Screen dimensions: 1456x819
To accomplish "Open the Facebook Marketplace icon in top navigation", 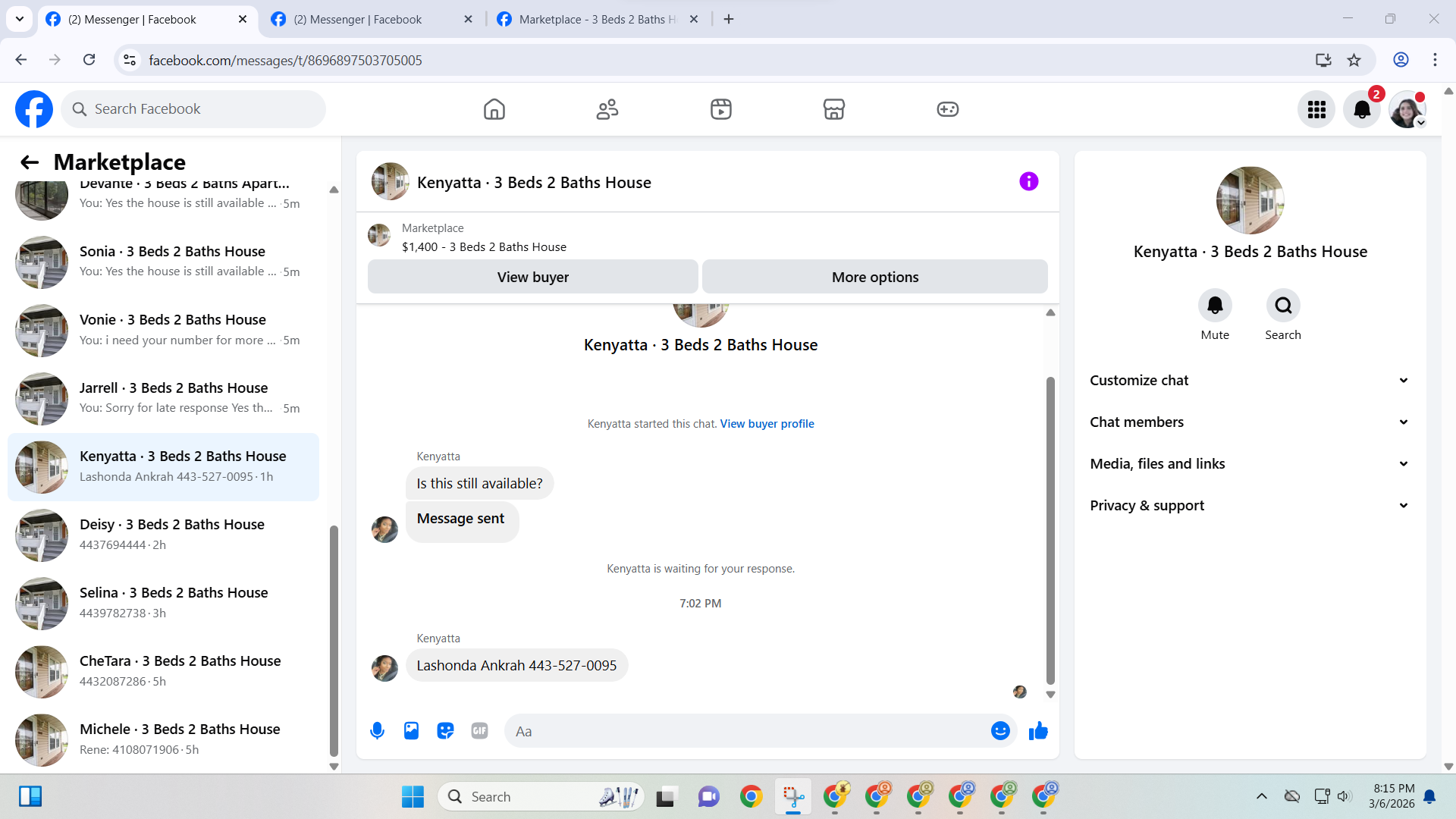I will coord(833,109).
